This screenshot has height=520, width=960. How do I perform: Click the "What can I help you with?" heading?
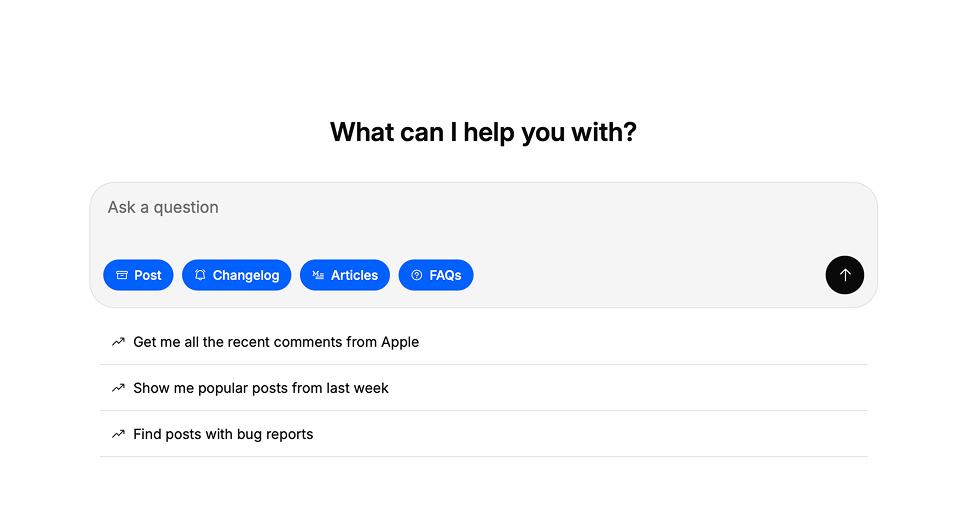coord(483,132)
